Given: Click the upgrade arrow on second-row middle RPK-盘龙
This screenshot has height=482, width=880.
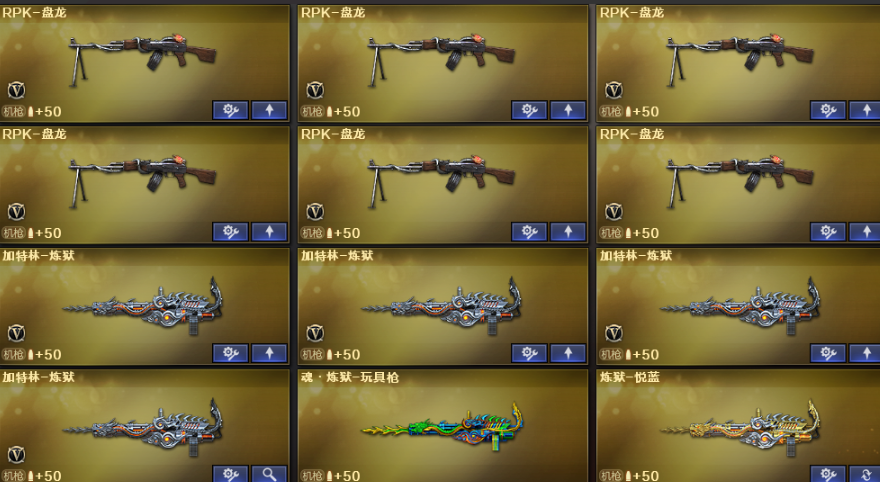Looking at the screenshot, I should (568, 231).
